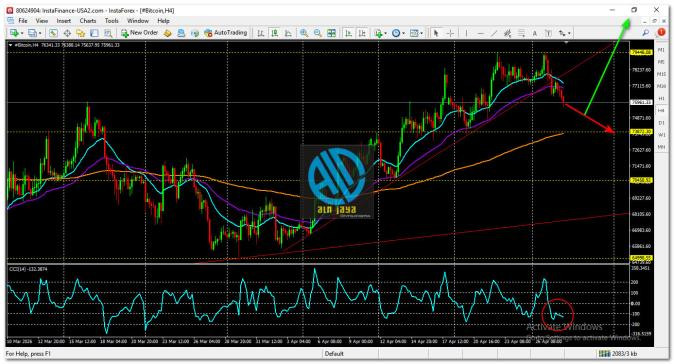Zoom out the chart with magnifier minus
Screen dimensions: 674x364
tap(318, 33)
